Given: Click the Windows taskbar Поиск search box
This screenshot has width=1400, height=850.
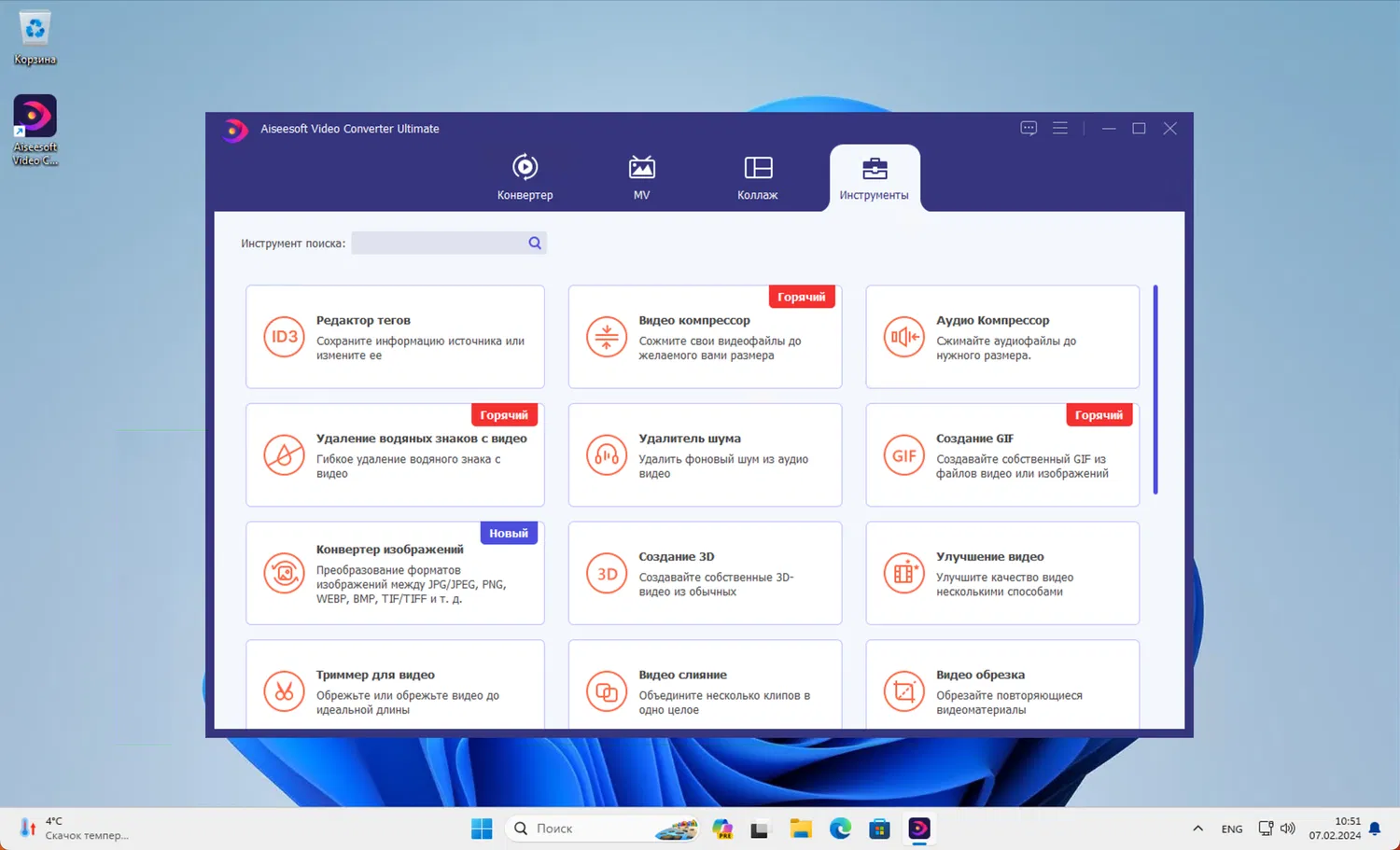Looking at the screenshot, I should [603, 829].
